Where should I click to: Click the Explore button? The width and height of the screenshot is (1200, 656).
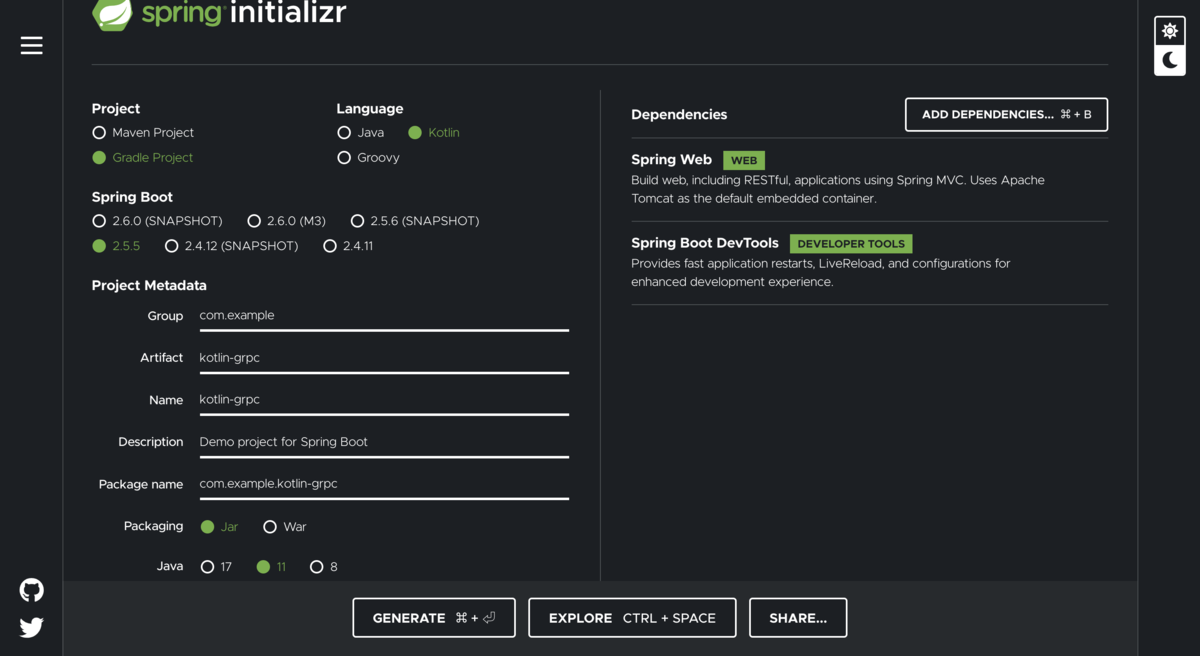click(632, 618)
